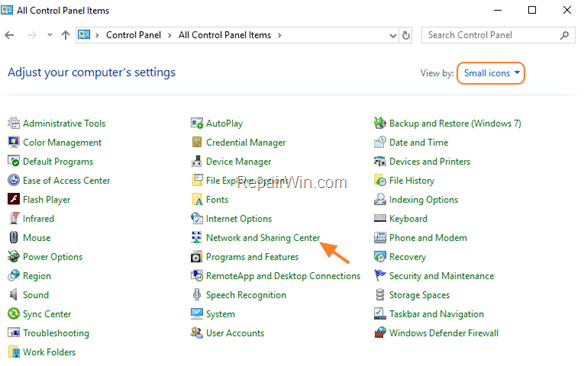The image size is (584, 366).
Task: Click the Network and Sharing Center icon
Action: 197,237
